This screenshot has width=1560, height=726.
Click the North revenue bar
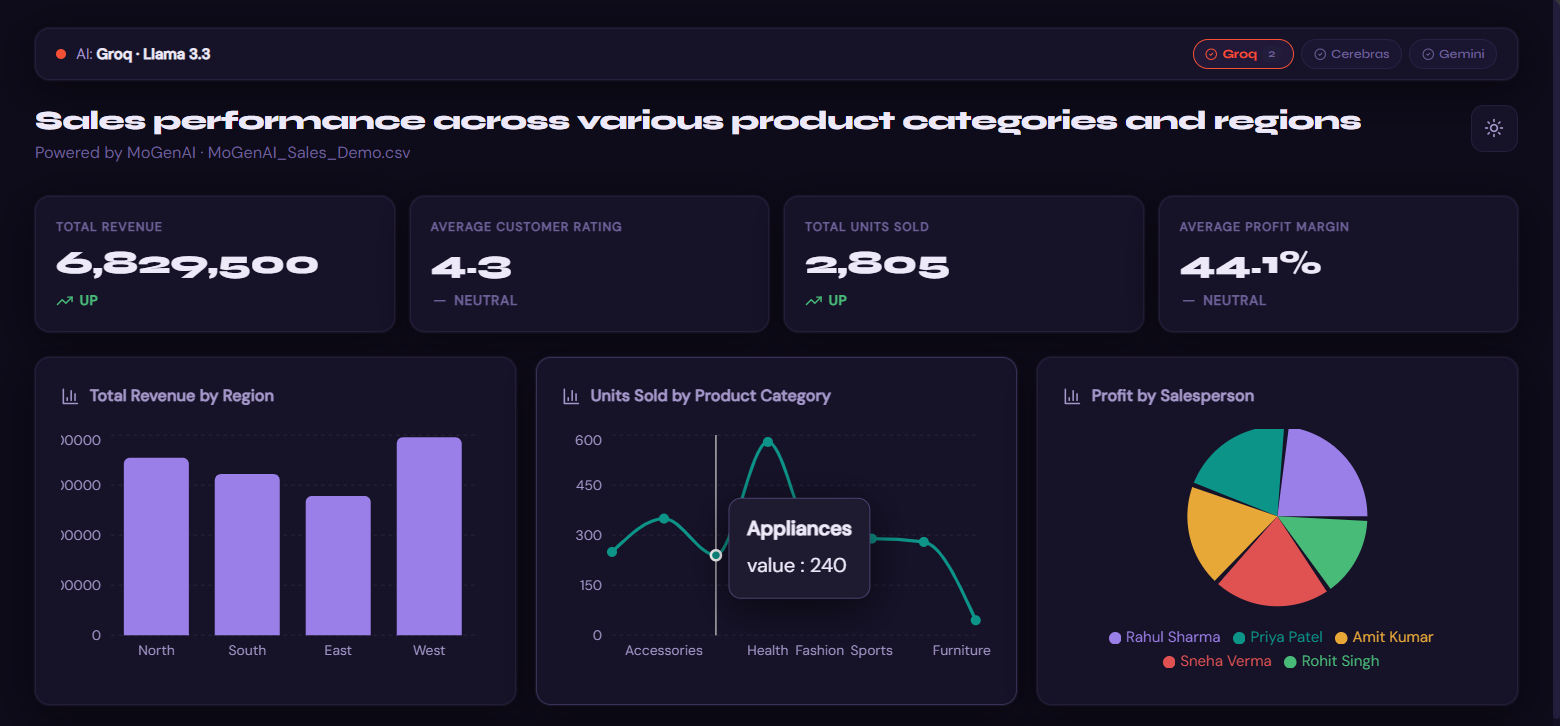(x=156, y=546)
